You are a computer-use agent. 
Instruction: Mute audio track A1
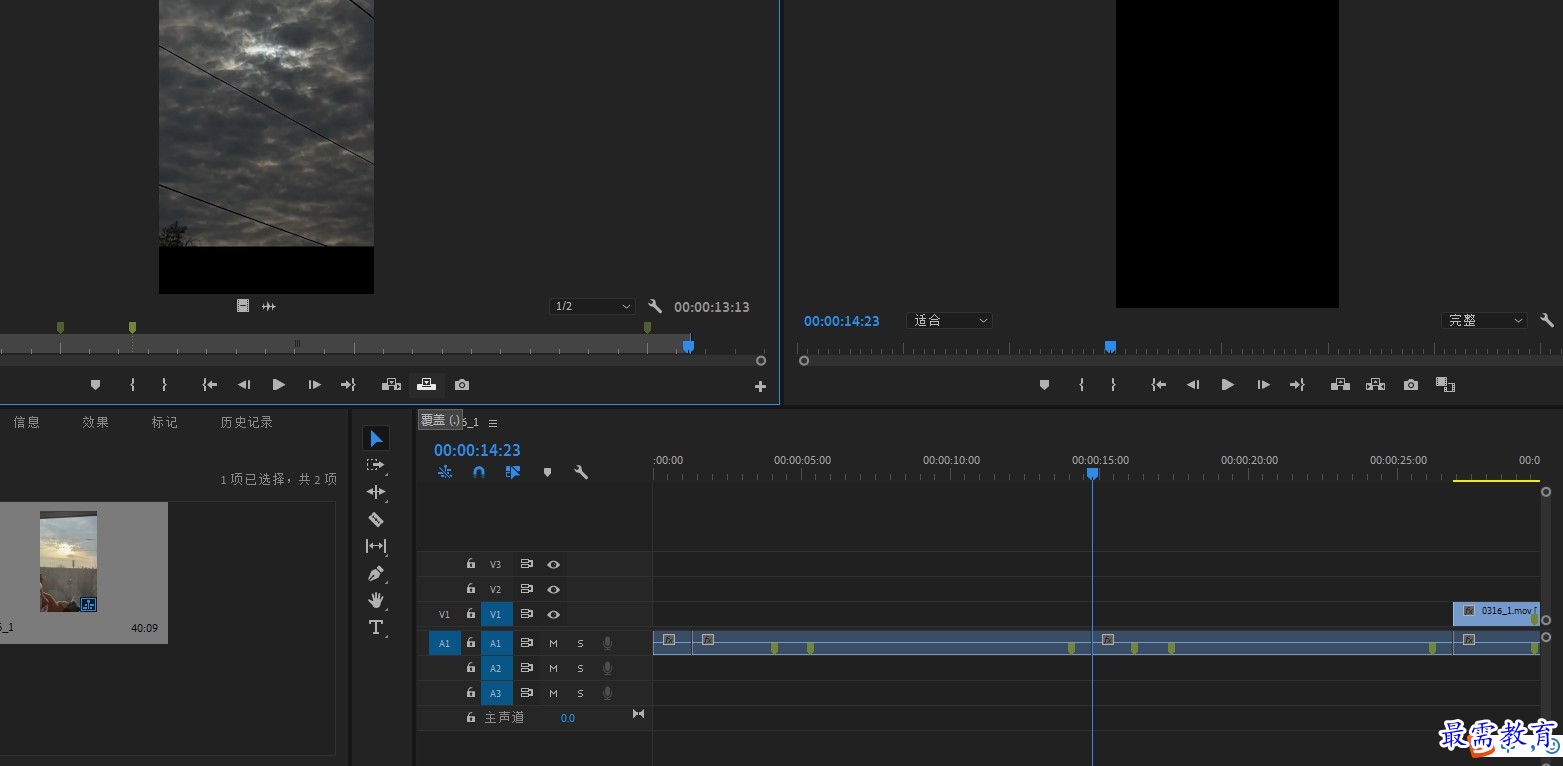tap(553, 643)
